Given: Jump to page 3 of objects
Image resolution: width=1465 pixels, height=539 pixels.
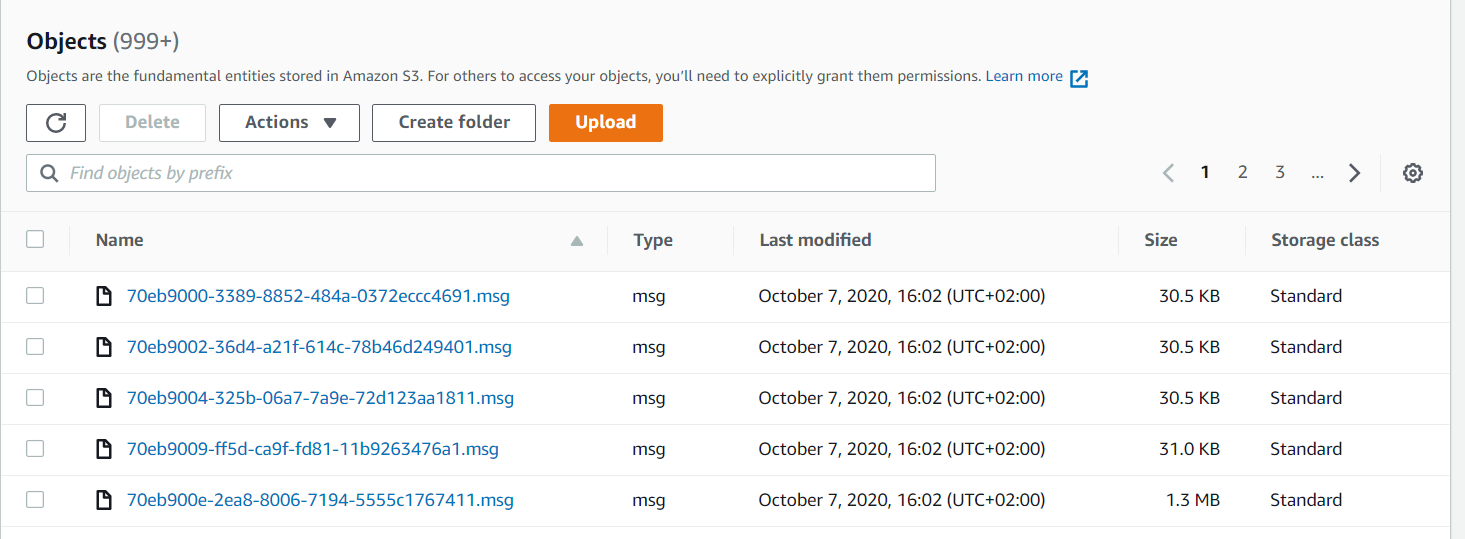Looking at the screenshot, I should (1279, 173).
